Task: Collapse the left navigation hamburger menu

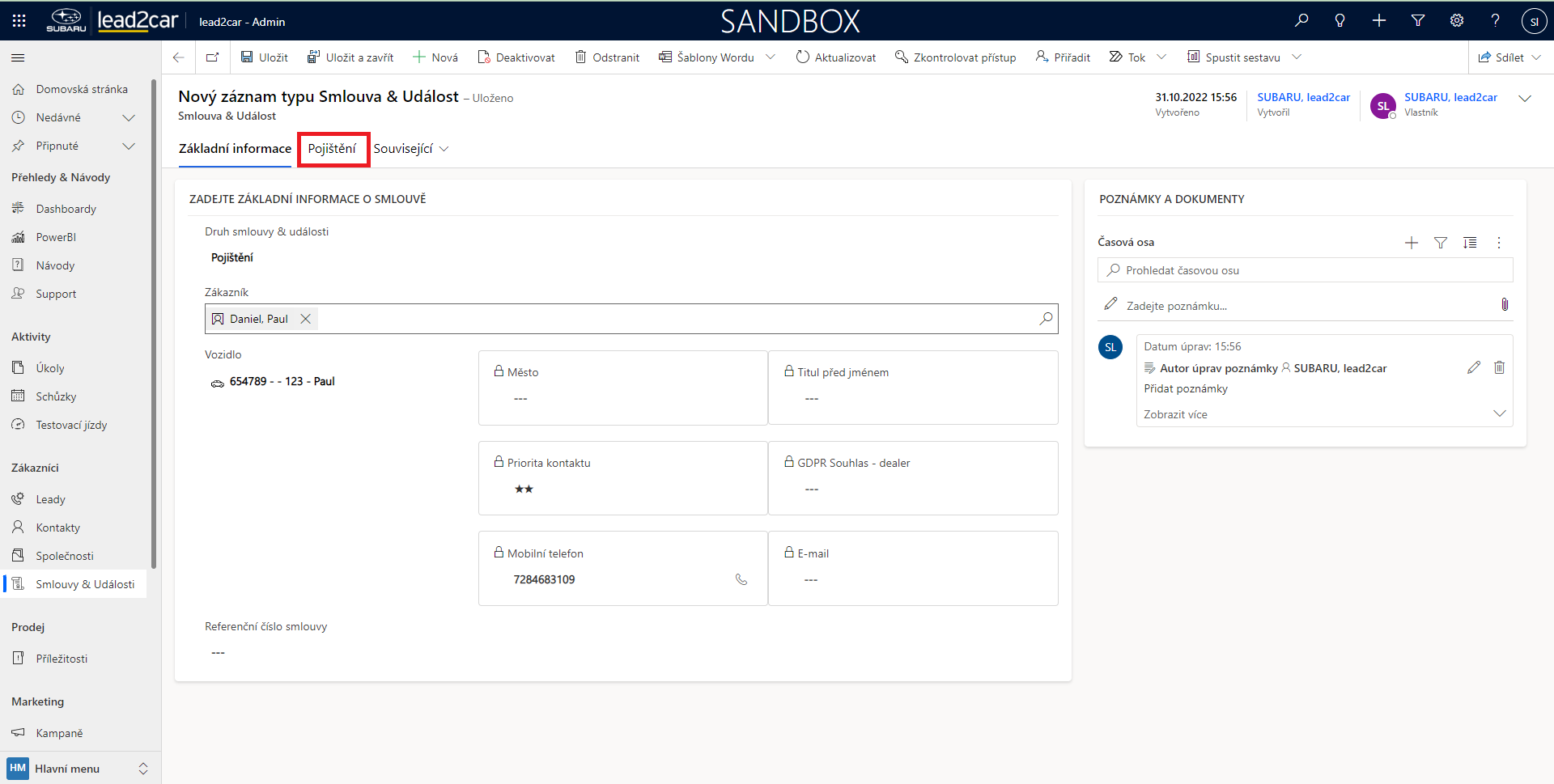Action: point(18,57)
